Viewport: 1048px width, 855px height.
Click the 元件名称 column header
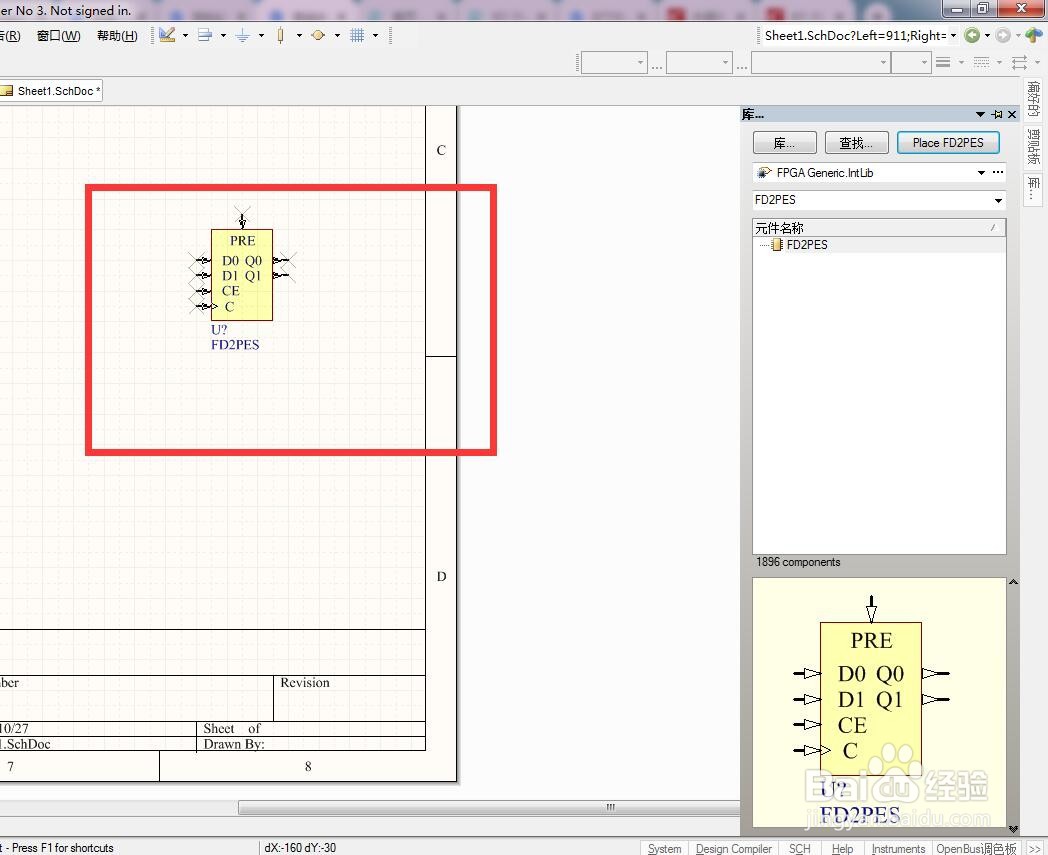[879, 228]
